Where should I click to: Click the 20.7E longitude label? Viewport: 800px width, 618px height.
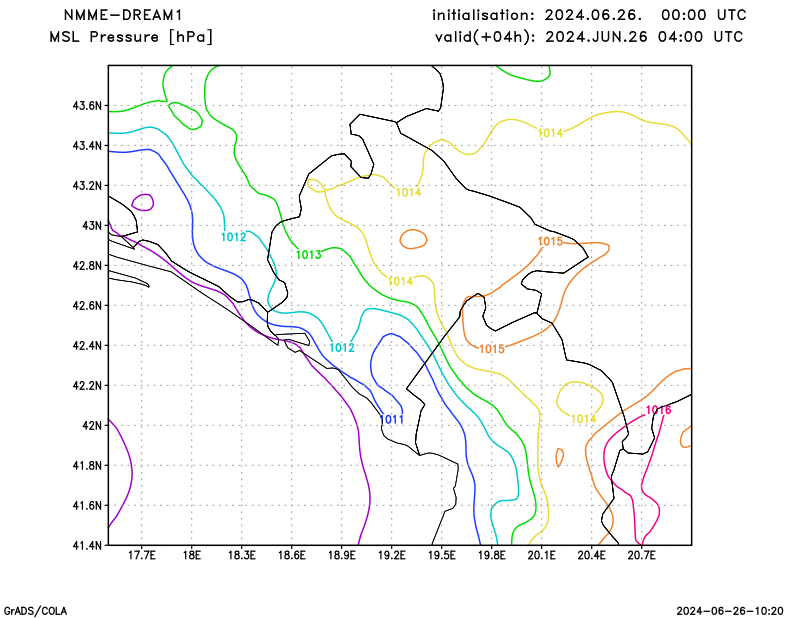click(641, 555)
